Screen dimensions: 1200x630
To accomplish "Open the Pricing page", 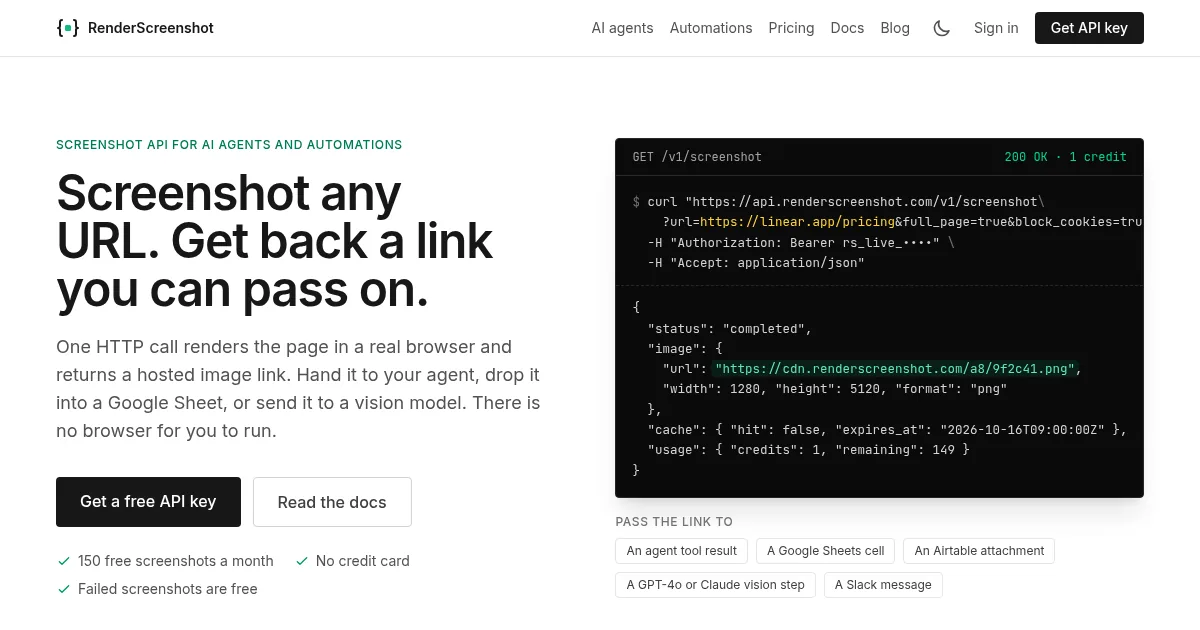I will tap(791, 28).
